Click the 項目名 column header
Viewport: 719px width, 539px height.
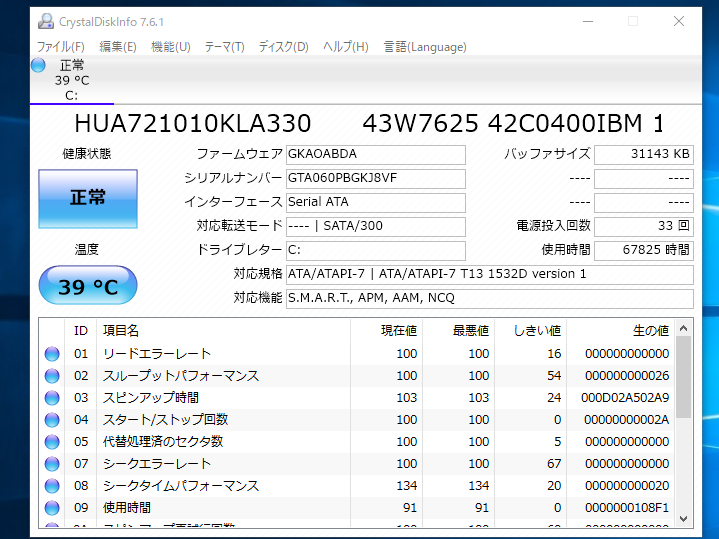coord(223,331)
